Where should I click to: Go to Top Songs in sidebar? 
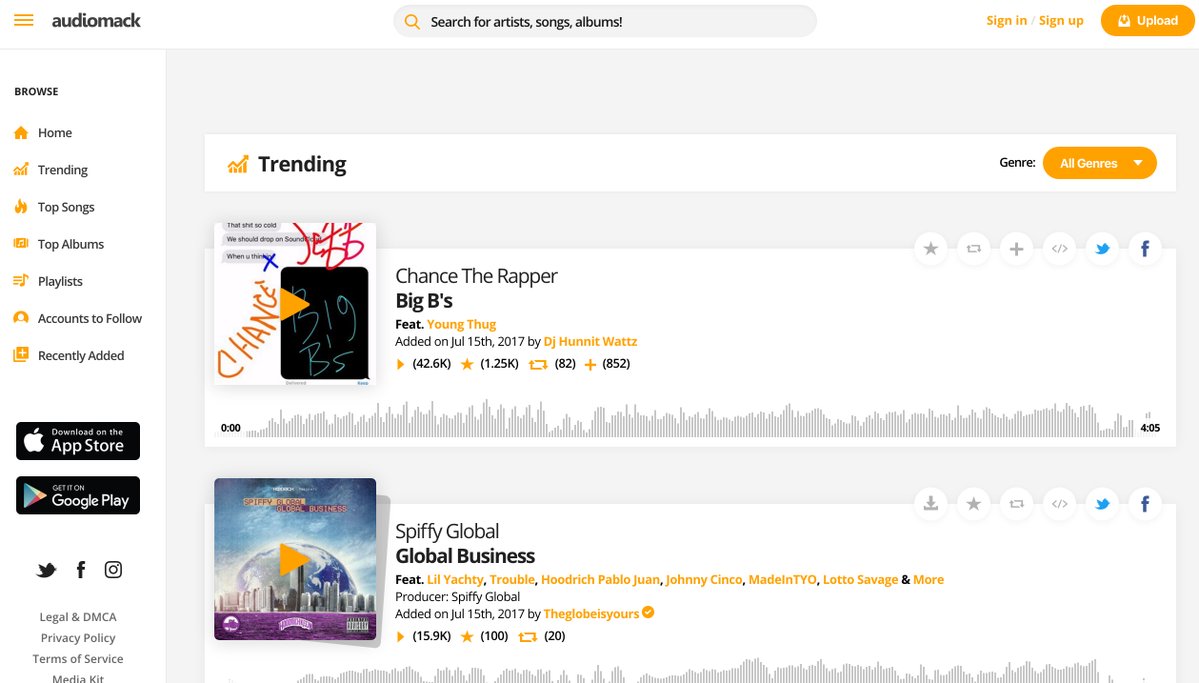66,207
